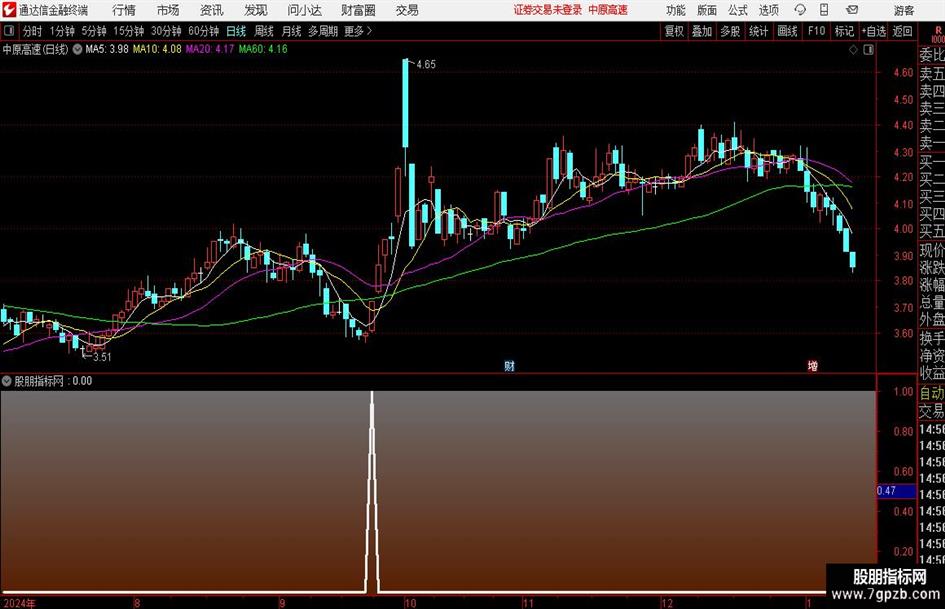Click the 4.60 price axis label
The width and height of the screenshot is (945, 609).
[903, 73]
